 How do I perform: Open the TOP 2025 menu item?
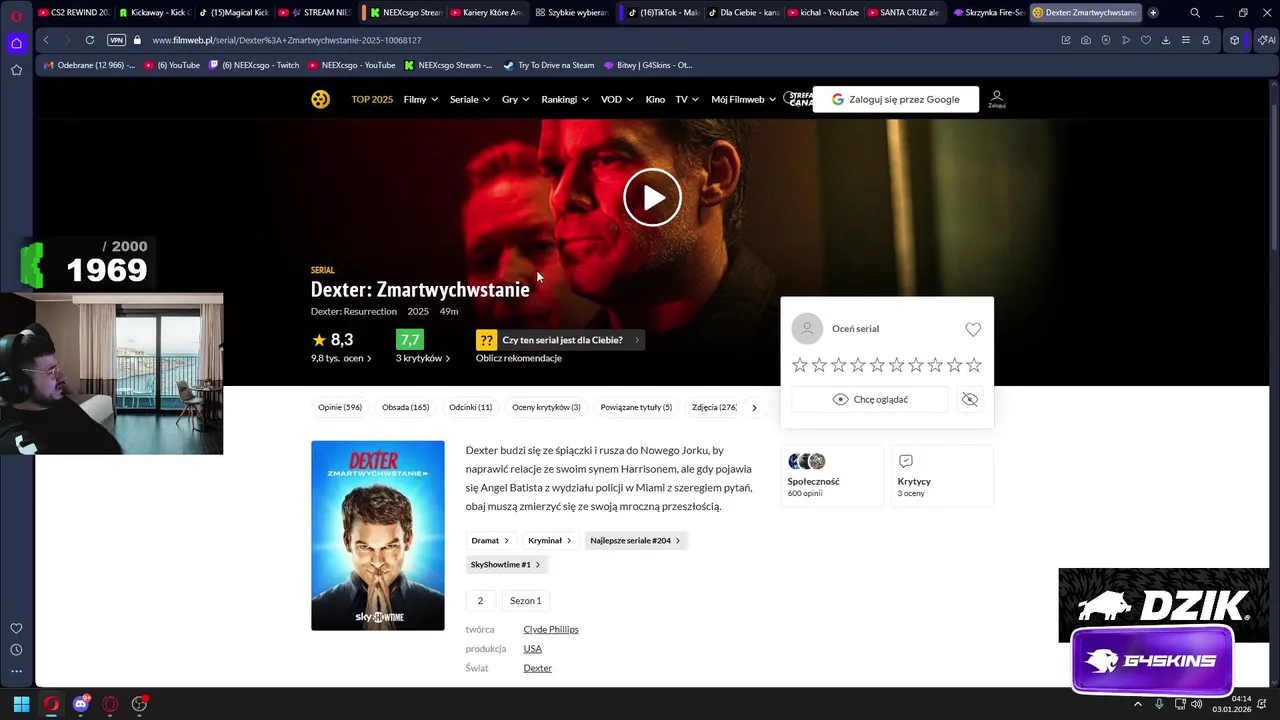coord(372,99)
